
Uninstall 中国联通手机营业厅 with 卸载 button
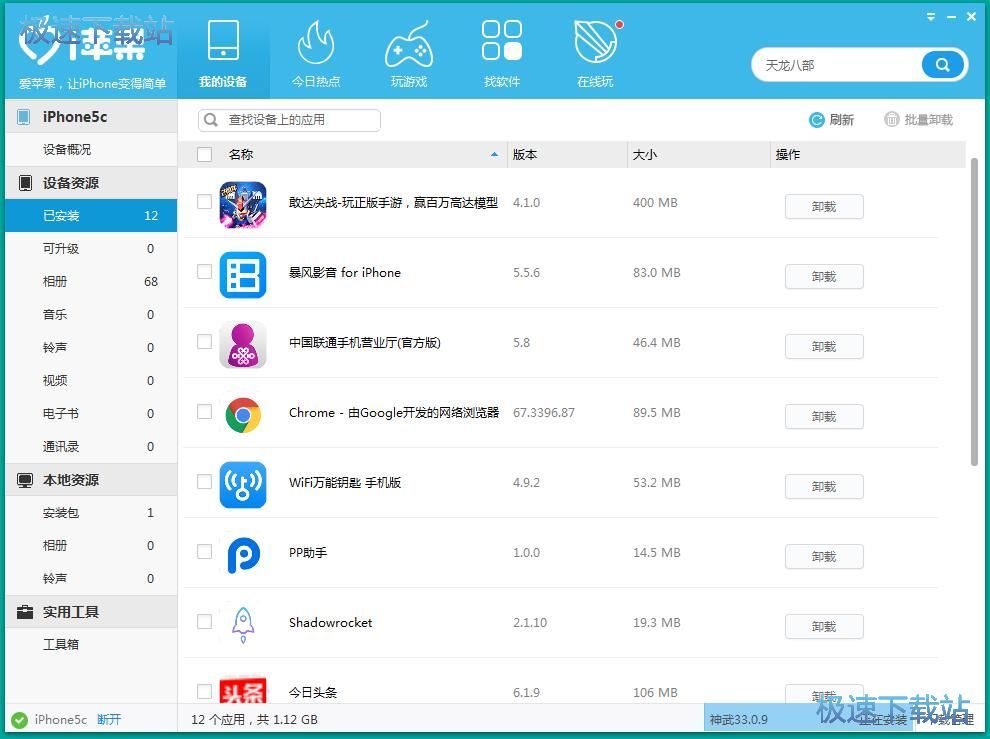tap(824, 347)
